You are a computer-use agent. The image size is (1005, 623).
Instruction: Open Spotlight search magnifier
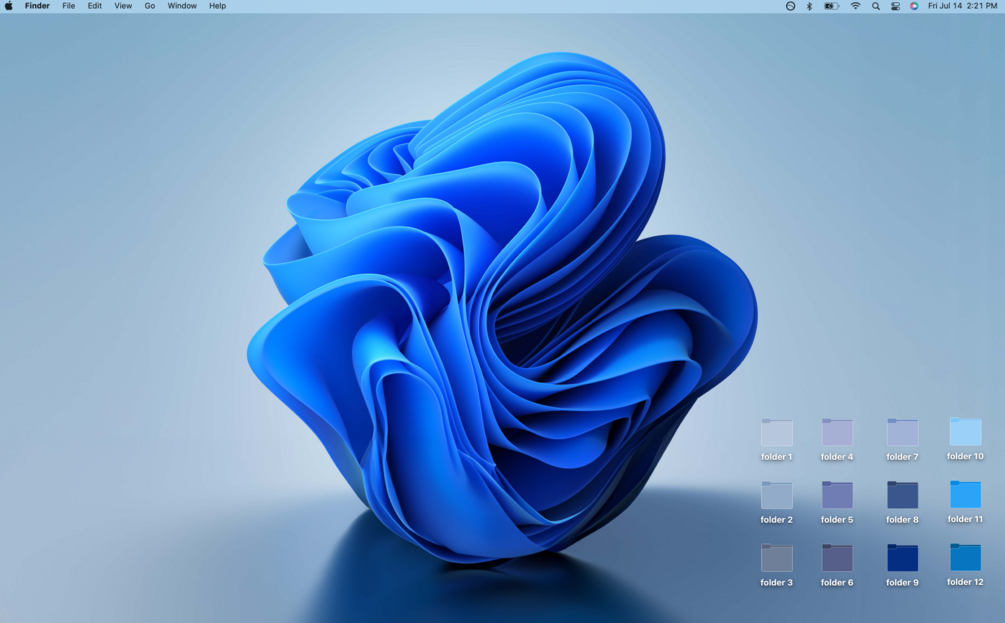876,6
